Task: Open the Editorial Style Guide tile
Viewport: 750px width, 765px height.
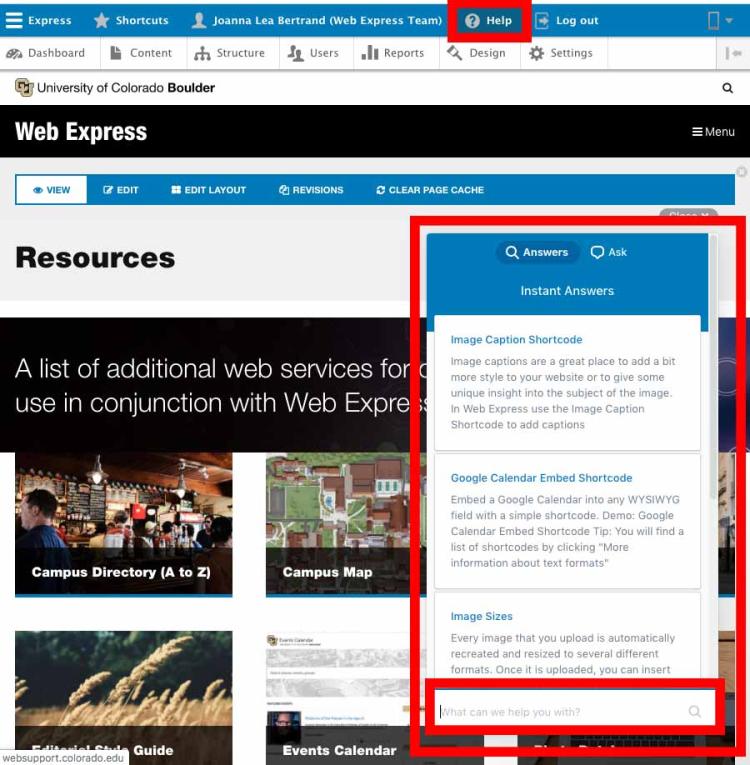Action: (x=123, y=697)
